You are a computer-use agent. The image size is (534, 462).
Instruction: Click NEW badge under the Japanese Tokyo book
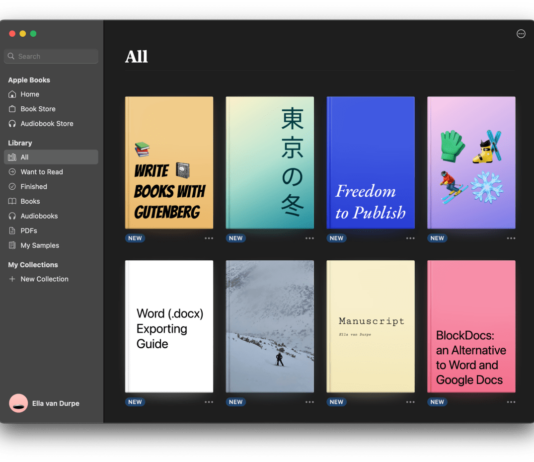[236, 238]
